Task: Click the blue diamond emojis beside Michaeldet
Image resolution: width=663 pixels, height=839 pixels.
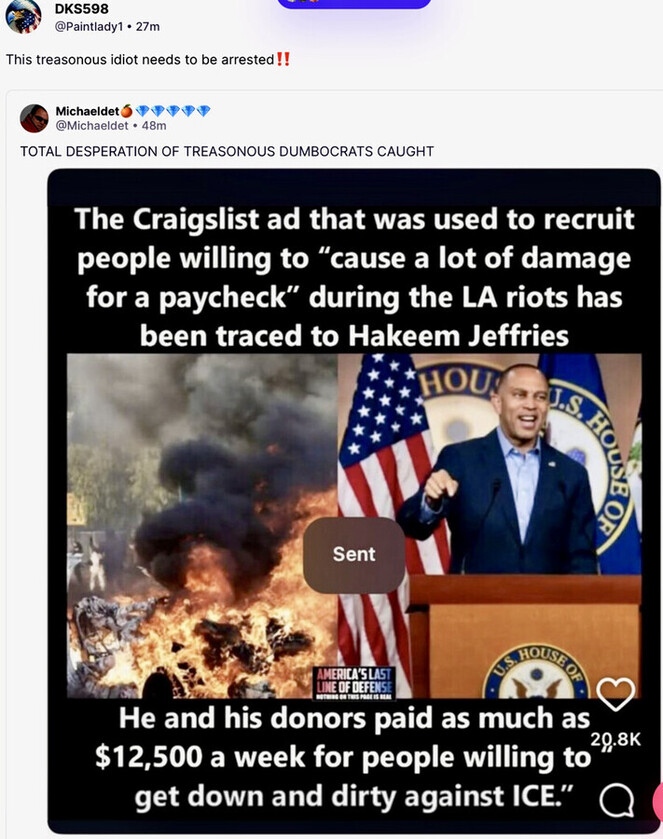Action: pos(172,110)
